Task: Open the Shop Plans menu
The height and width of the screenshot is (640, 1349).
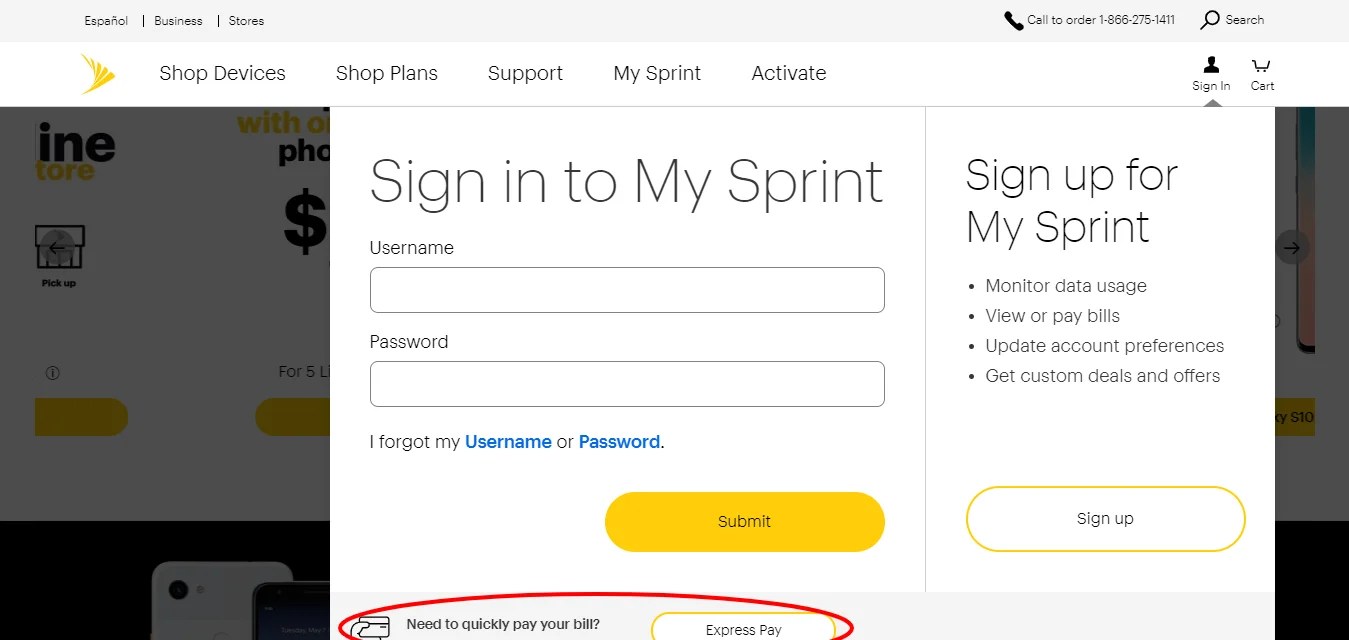Action: point(387,73)
